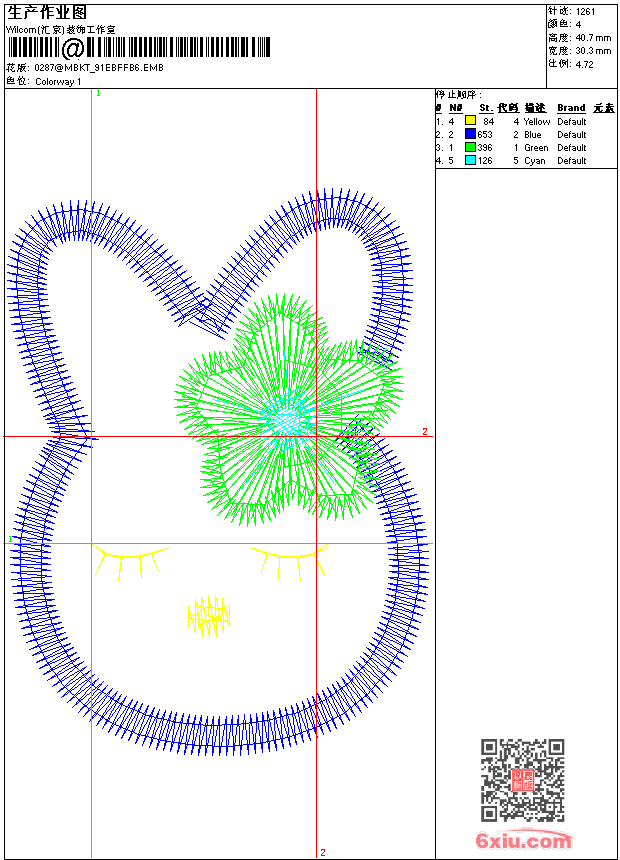Select the 'Green' description text
The height and width of the screenshot is (860, 620).
pos(536,148)
